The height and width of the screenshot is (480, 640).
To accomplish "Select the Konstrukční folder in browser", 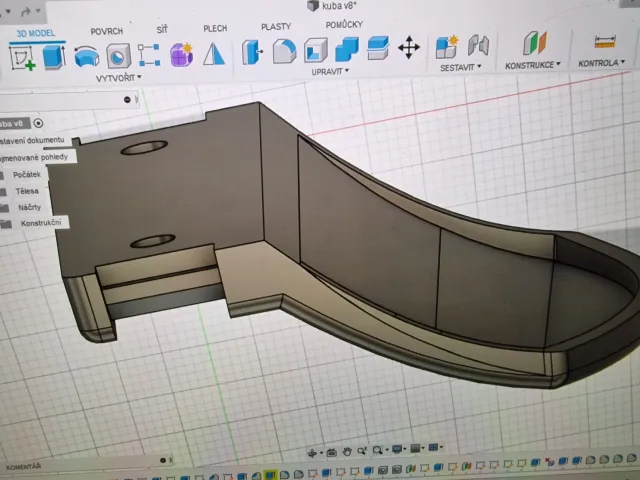I will pos(41,223).
